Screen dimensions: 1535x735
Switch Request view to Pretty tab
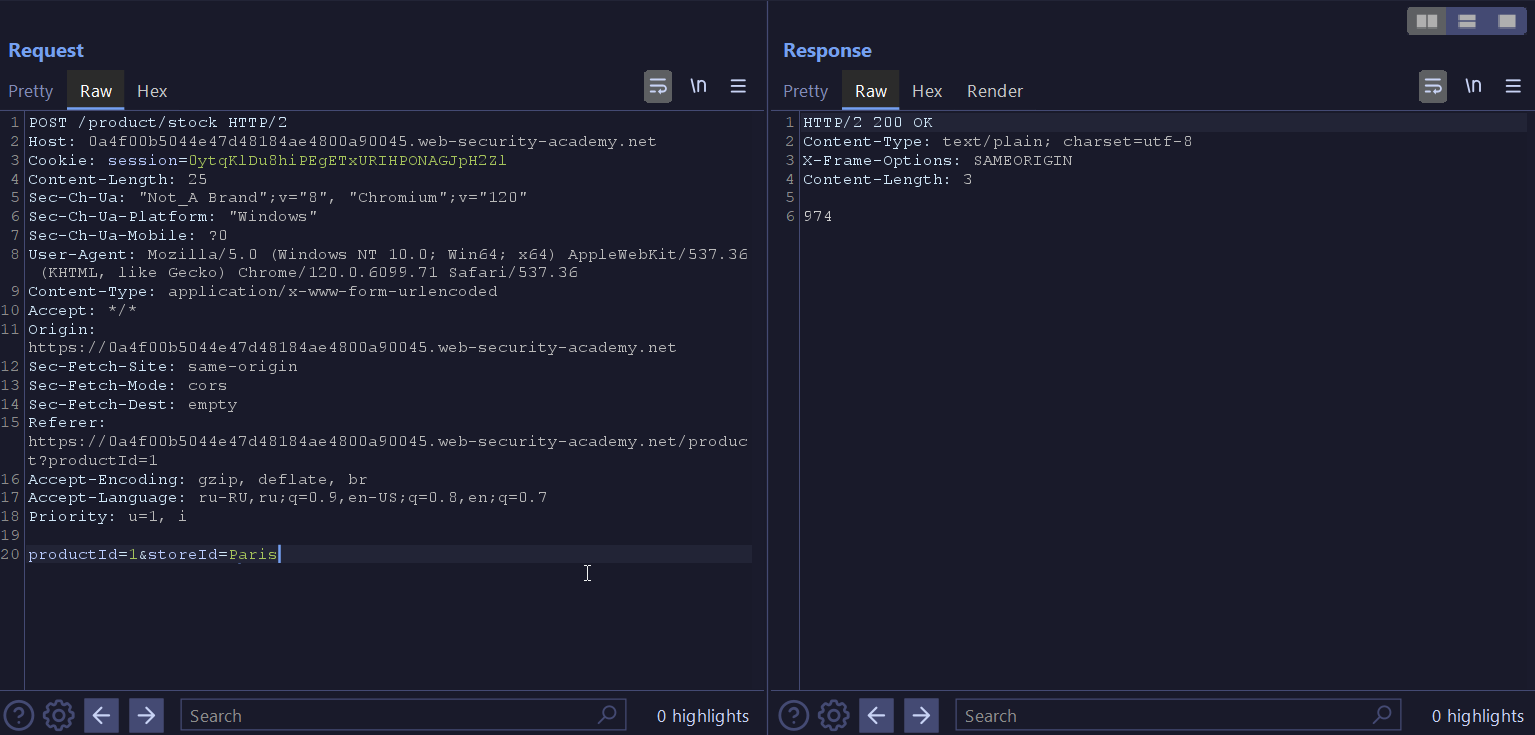(x=31, y=91)
